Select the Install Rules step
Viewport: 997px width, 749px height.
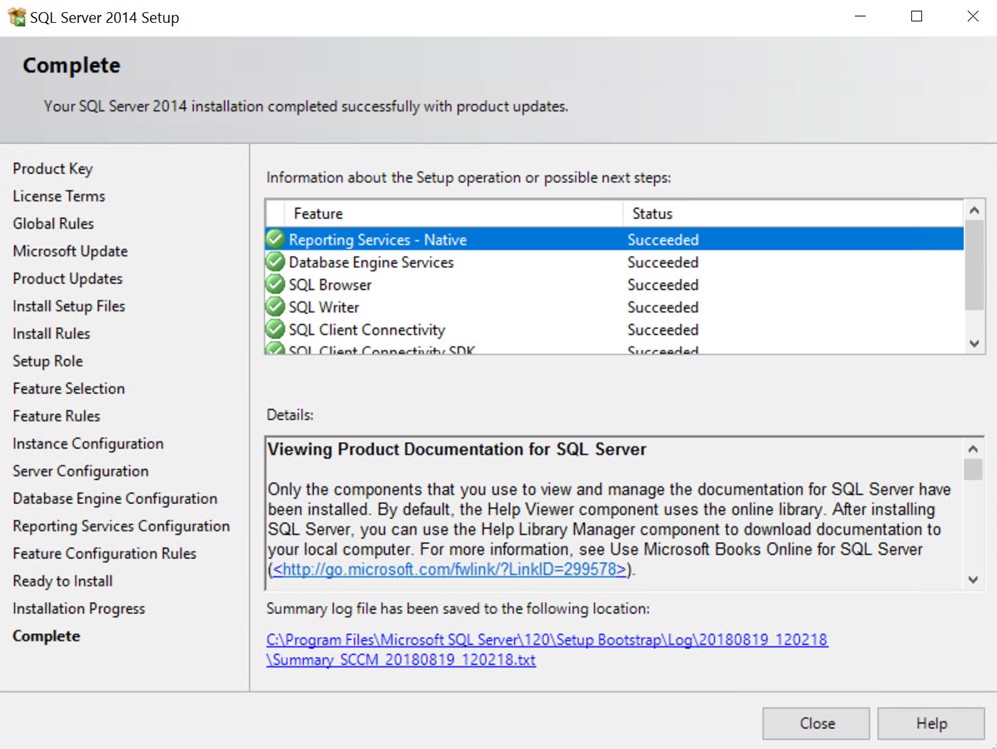(52, 333)
